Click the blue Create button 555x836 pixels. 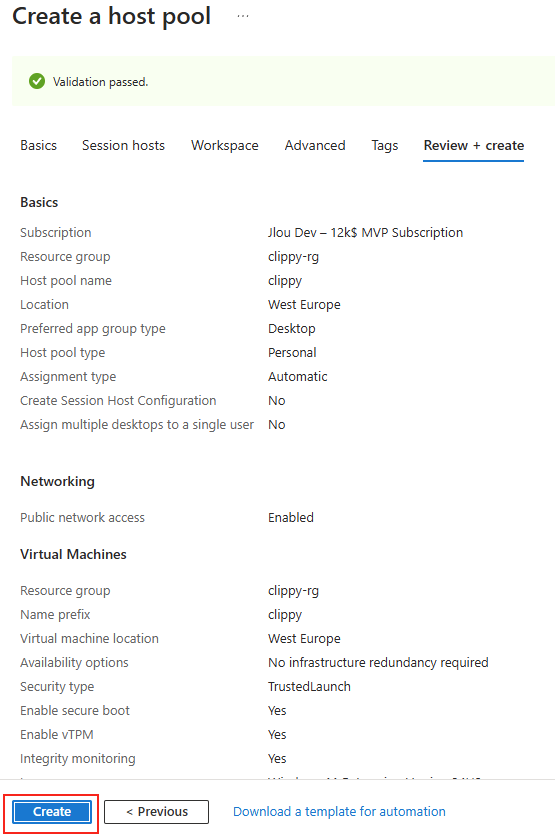[52, 811]
